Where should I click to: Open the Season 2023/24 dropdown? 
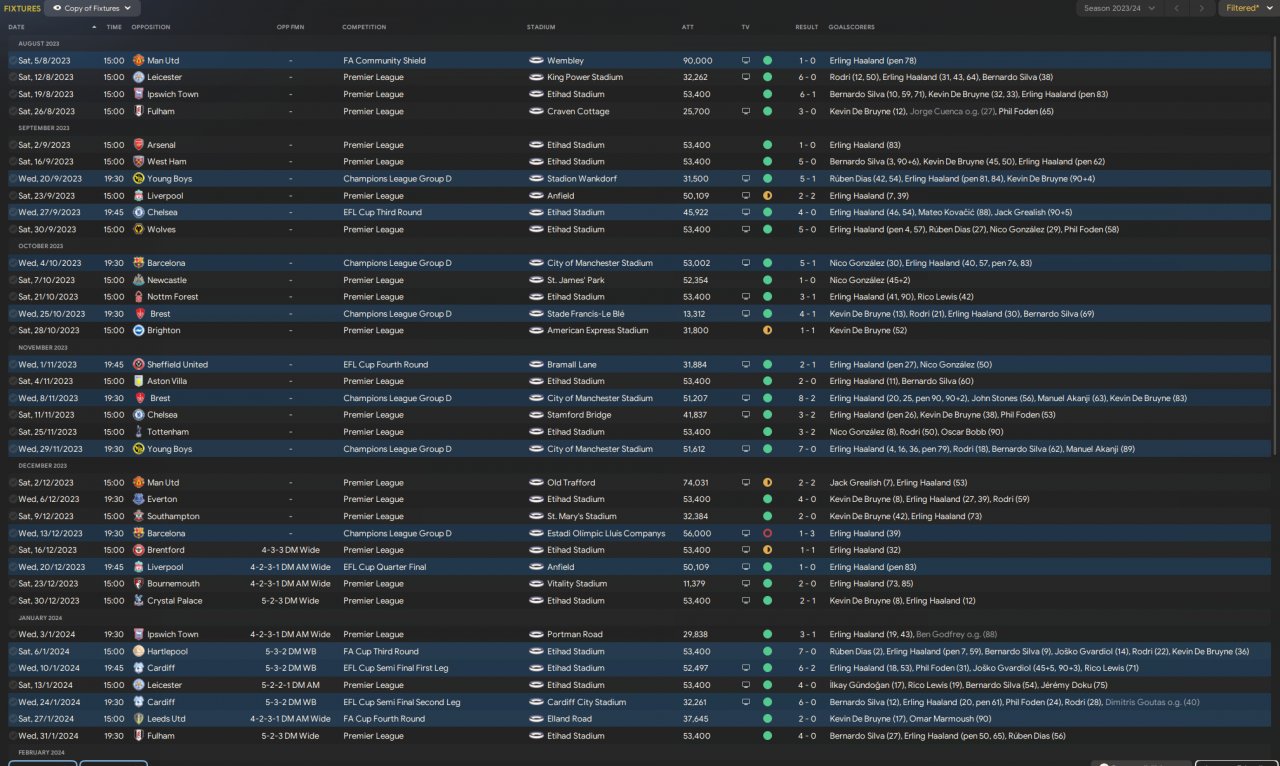[1119, 8]
